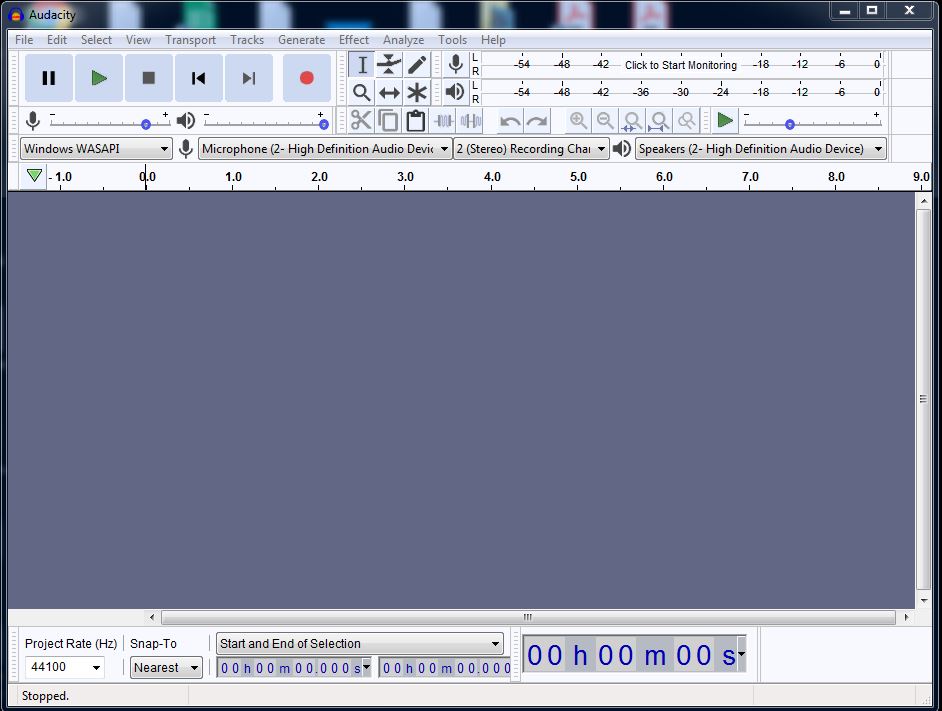This screenshot has width=942, height=711.
Task: Open the audio position time format arrow
Action: coord(741,654)
